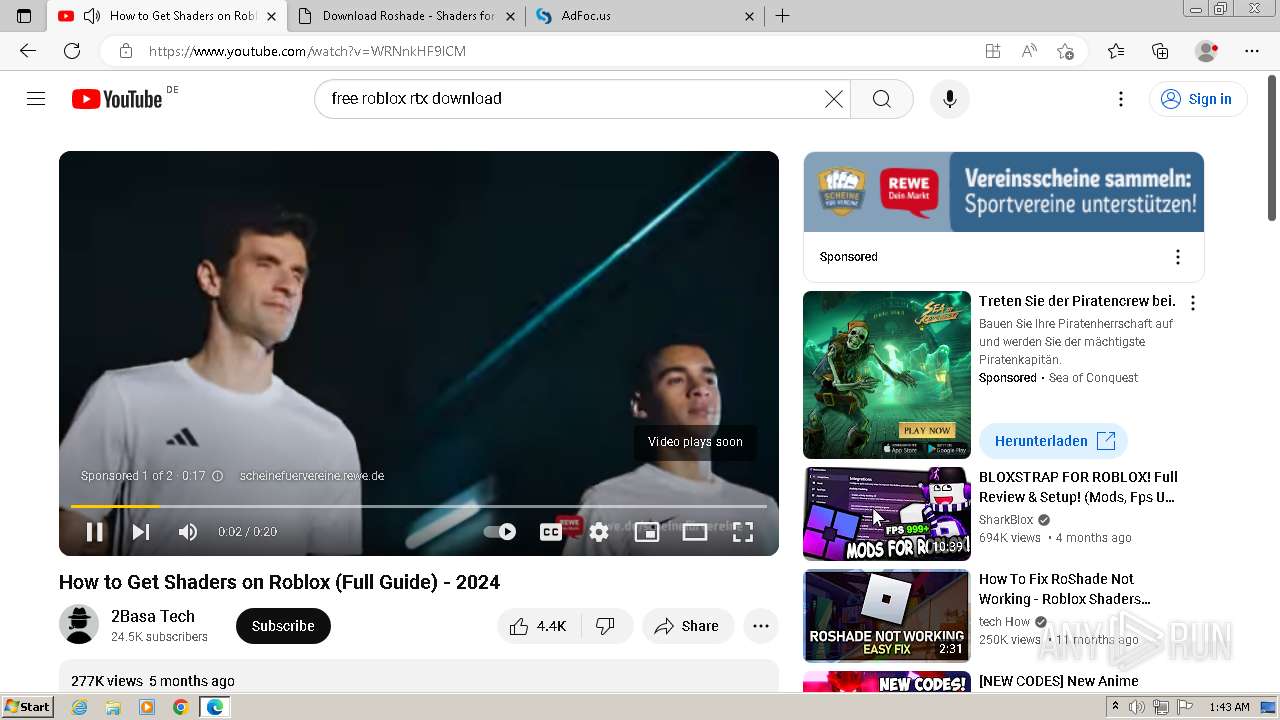
Task: Turn on subtitles with the CC button
Action: pyautogui.click(x=550, y=532)
